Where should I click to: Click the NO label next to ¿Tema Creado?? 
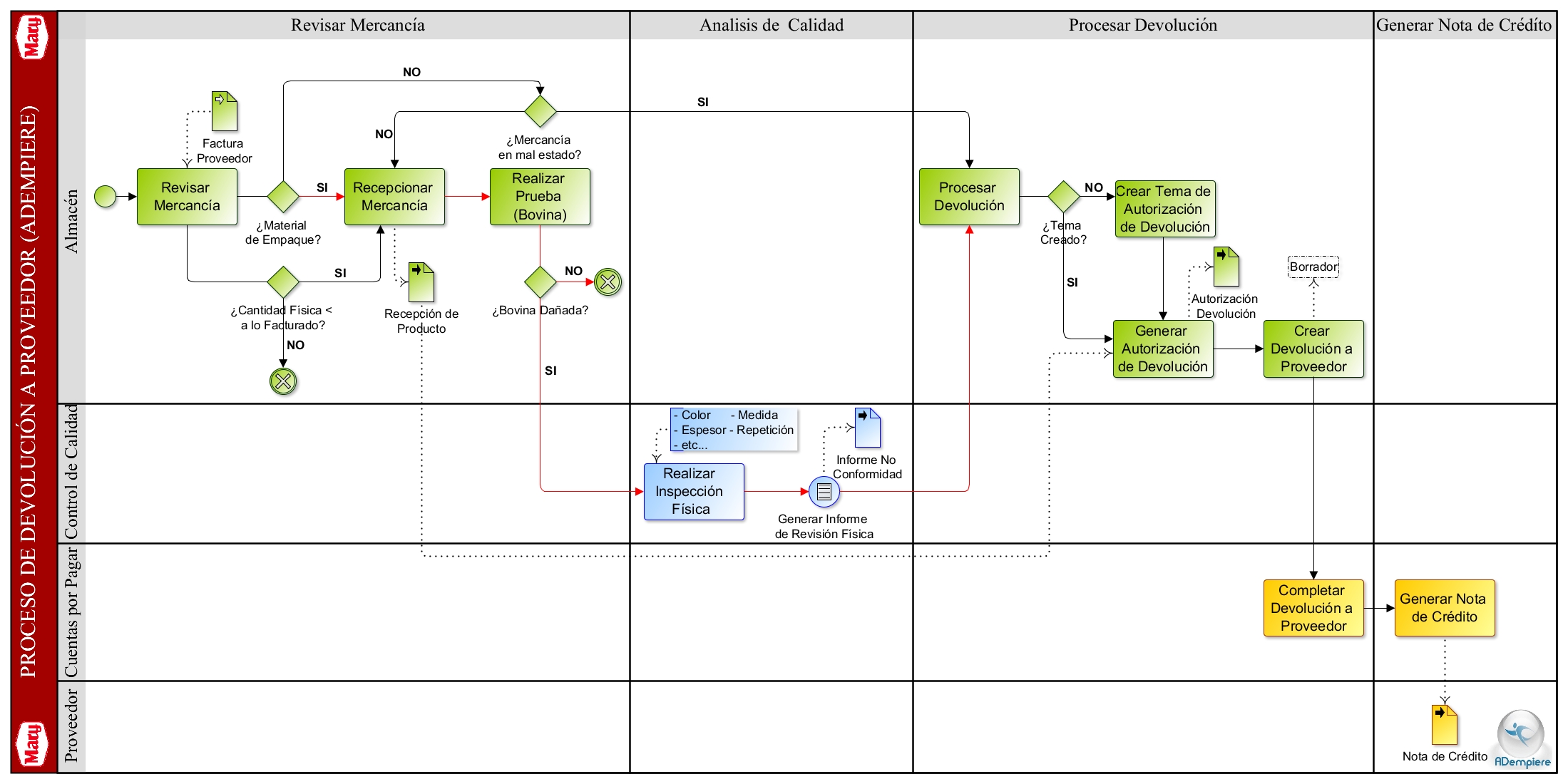pos(1094,187)
